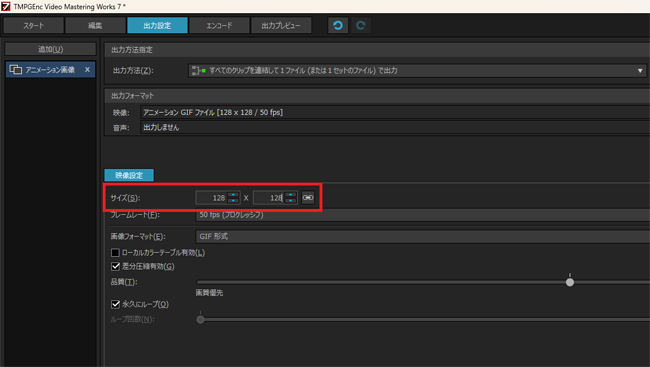Toggle the aspect ratio link icon

click(x=308, y=198)
